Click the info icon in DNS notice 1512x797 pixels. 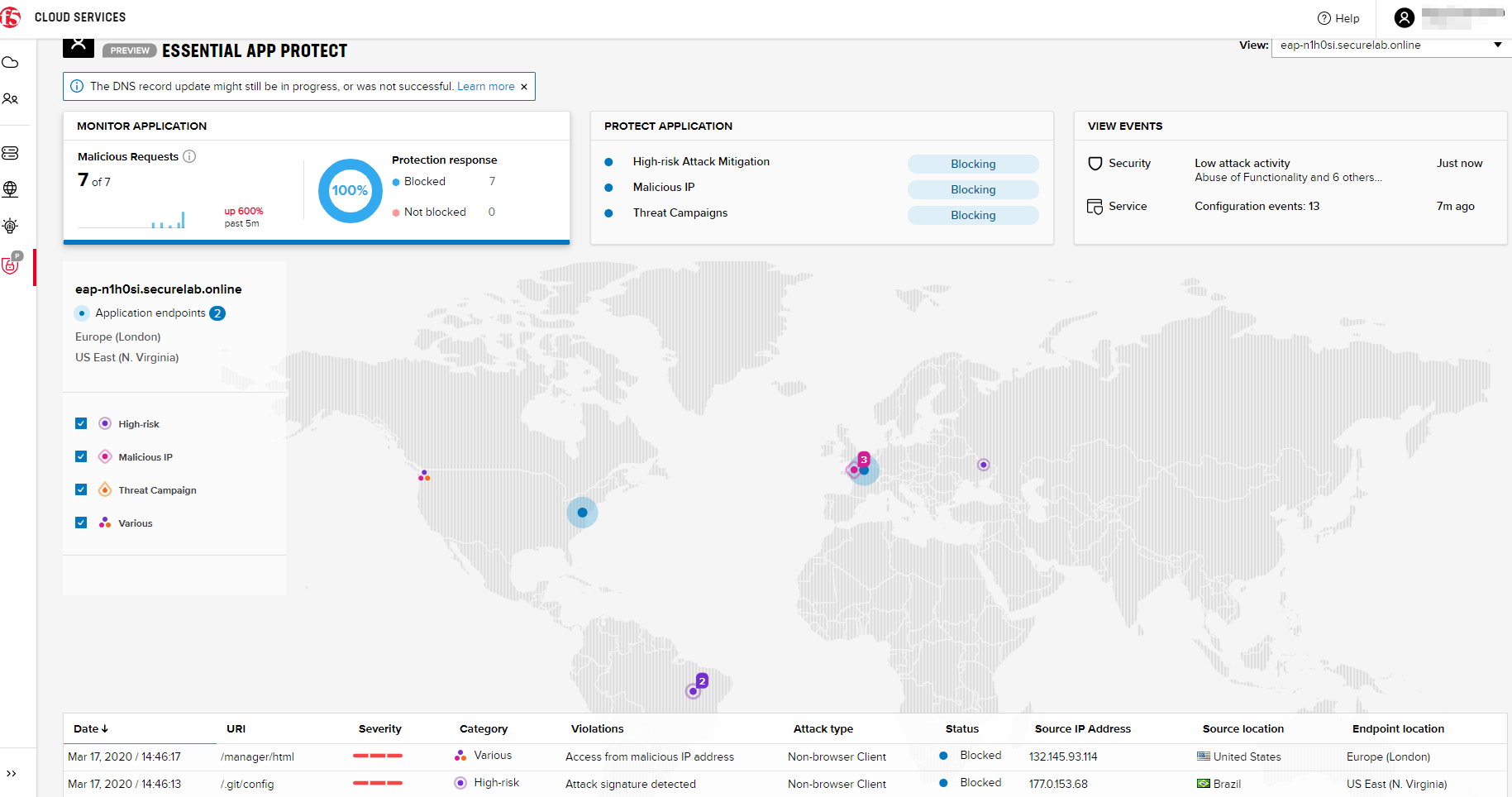coord(77,86)
